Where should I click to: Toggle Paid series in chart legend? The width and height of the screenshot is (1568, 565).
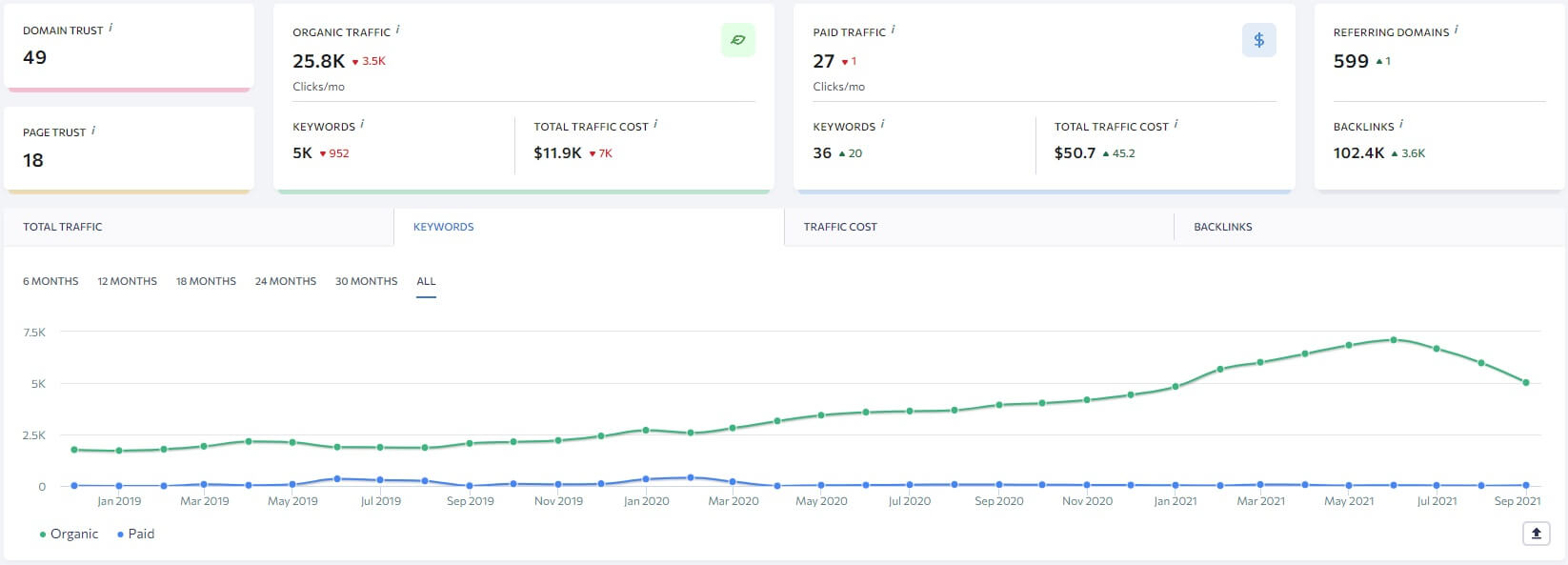135,535
